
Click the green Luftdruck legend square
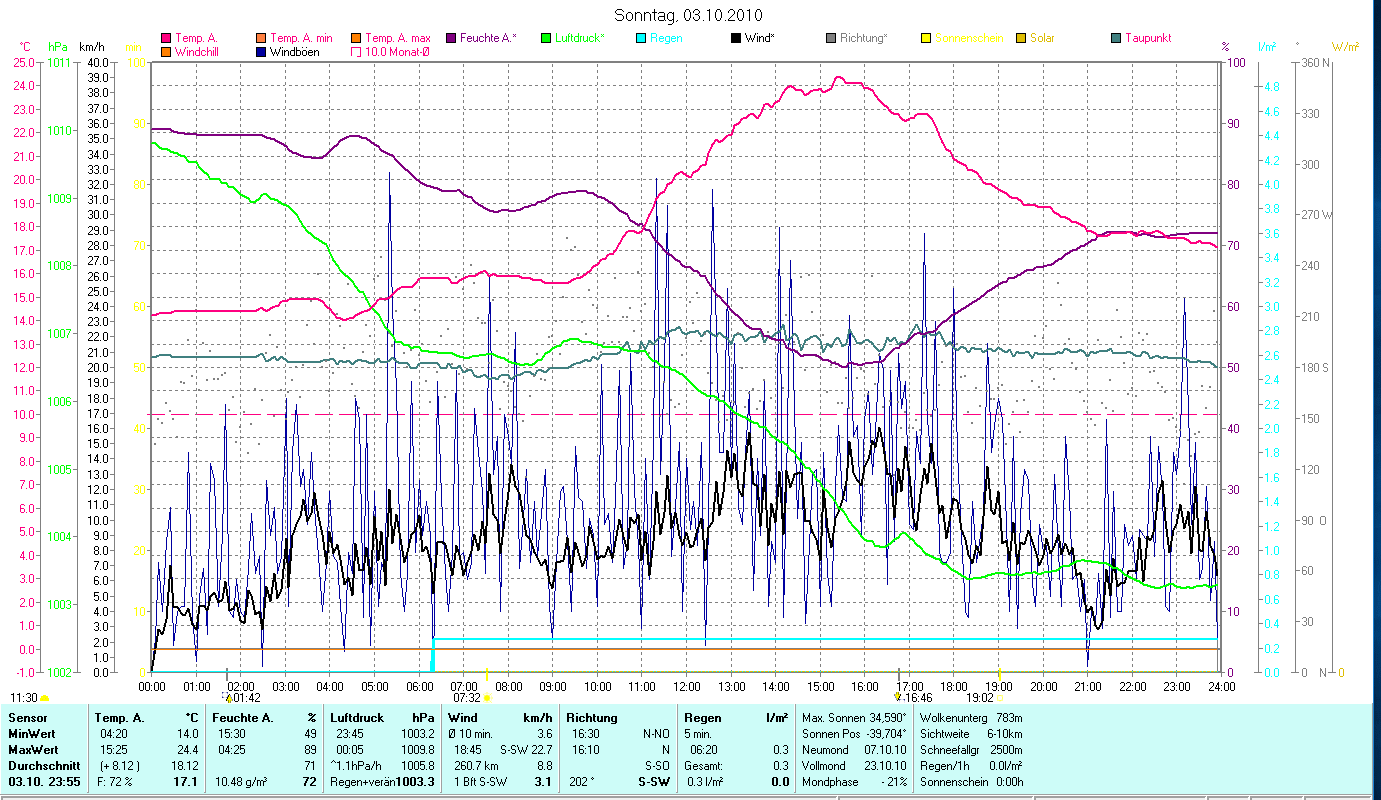(x=546, y=38)
